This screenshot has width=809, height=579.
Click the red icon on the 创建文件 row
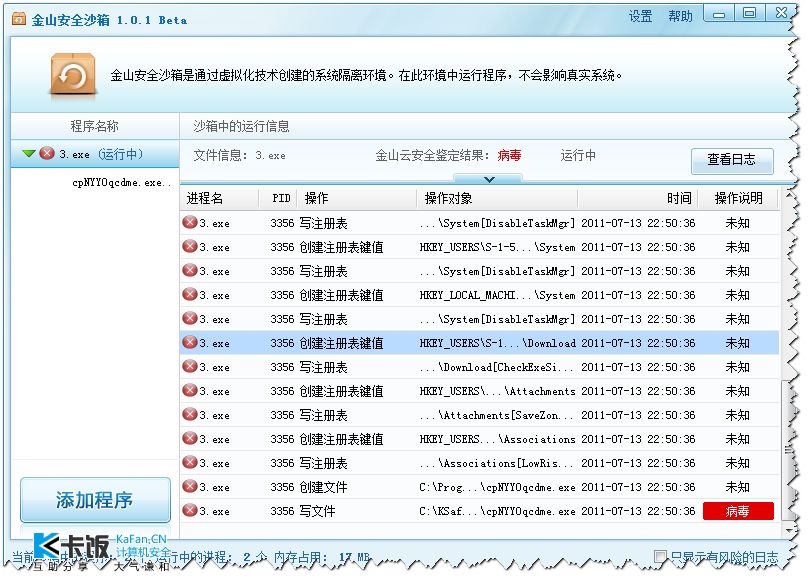pos(189,487)
